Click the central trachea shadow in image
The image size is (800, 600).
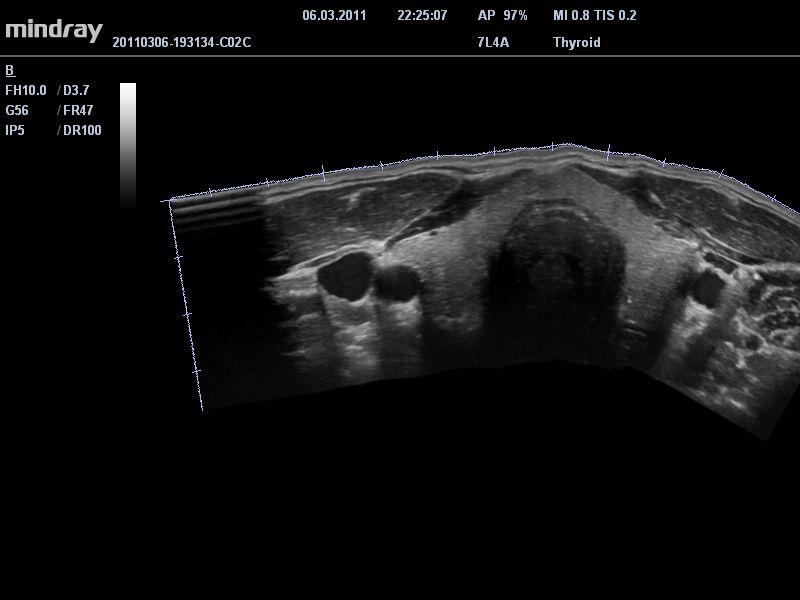555,265
